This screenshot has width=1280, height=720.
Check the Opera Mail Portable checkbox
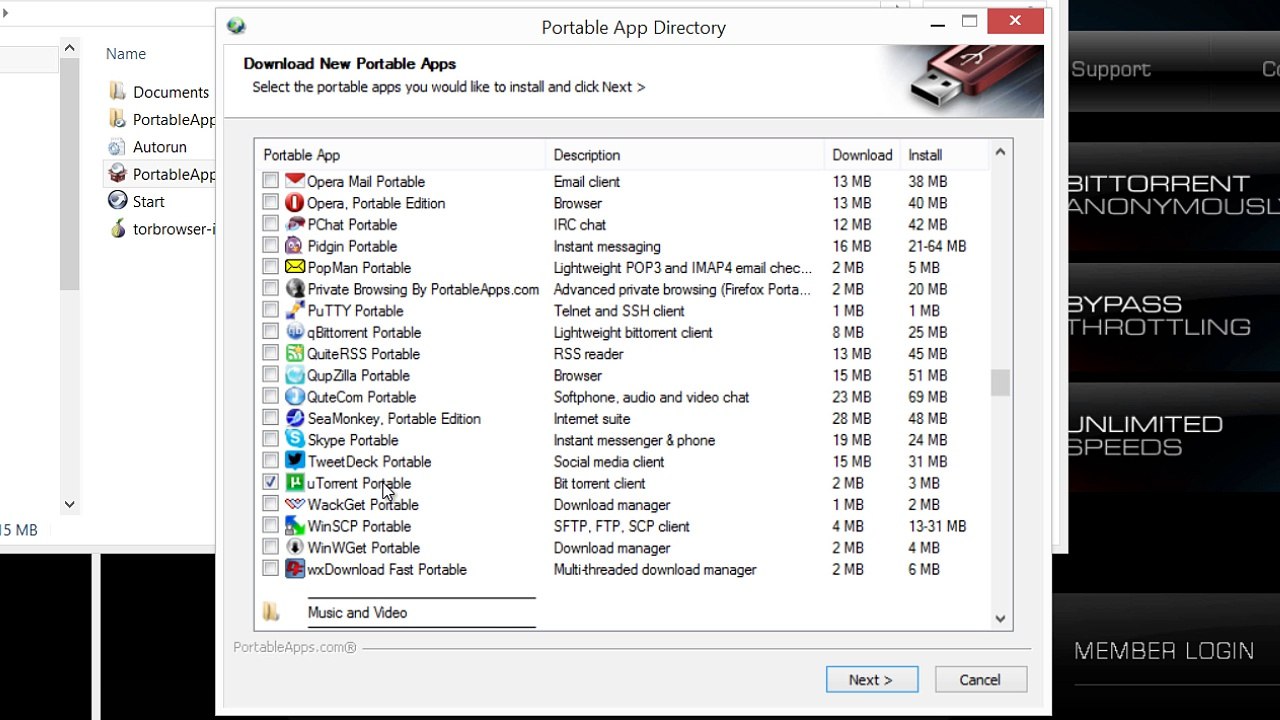271,181
